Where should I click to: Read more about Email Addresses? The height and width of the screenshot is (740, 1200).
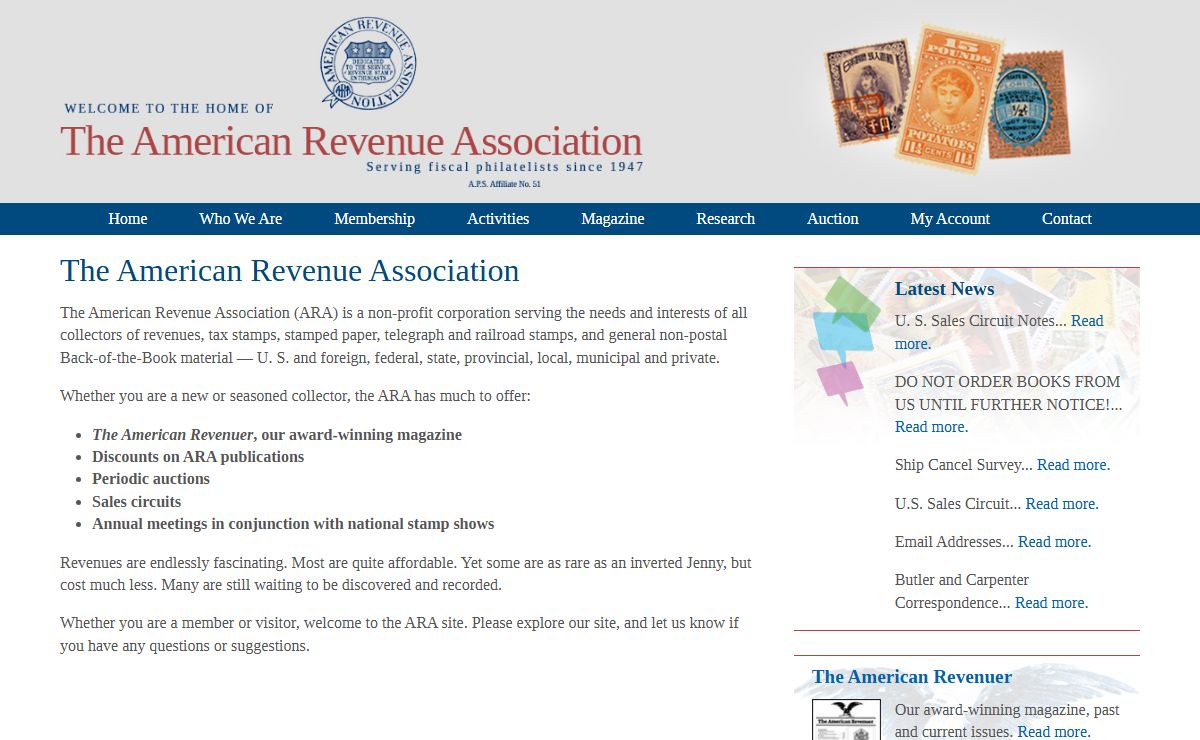click(1054, 542)
